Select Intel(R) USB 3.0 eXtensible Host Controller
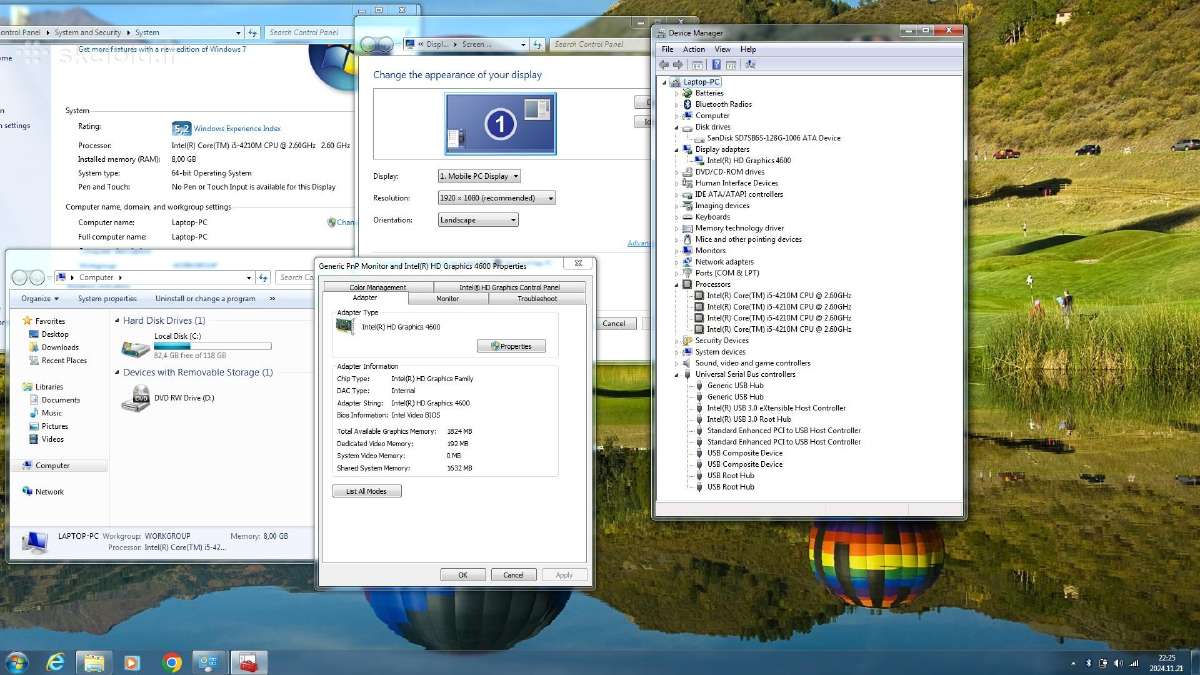The height and width of the screenshot is (675, 1200). (776, 408)
